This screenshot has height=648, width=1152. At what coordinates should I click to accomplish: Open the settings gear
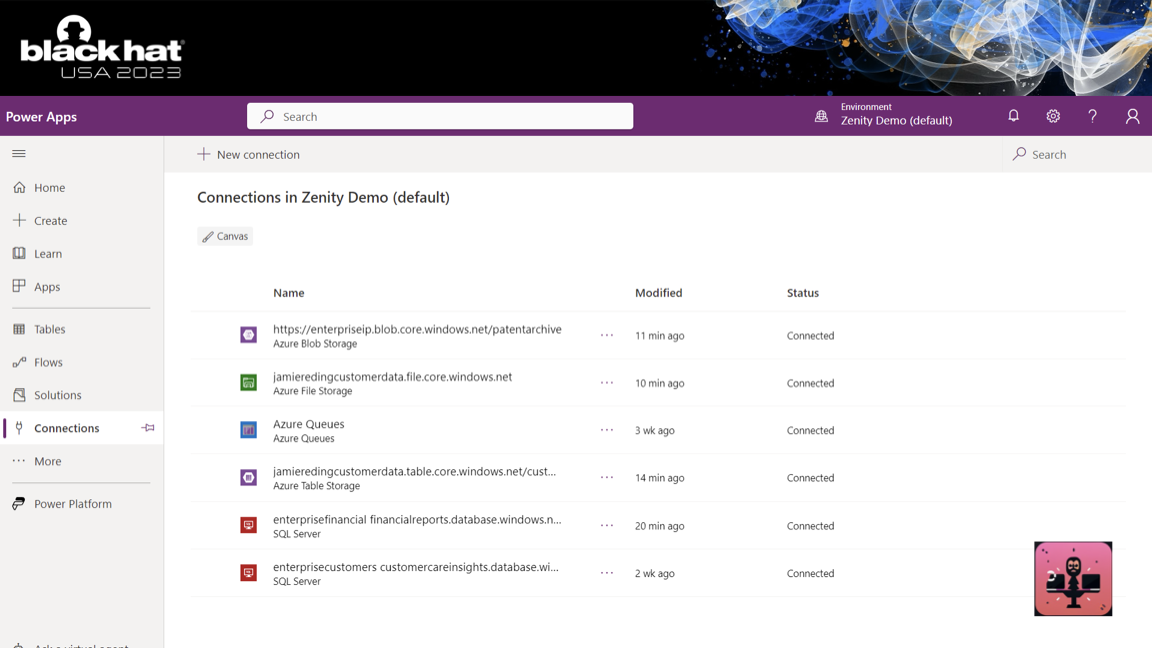[x=1053, y=116]
